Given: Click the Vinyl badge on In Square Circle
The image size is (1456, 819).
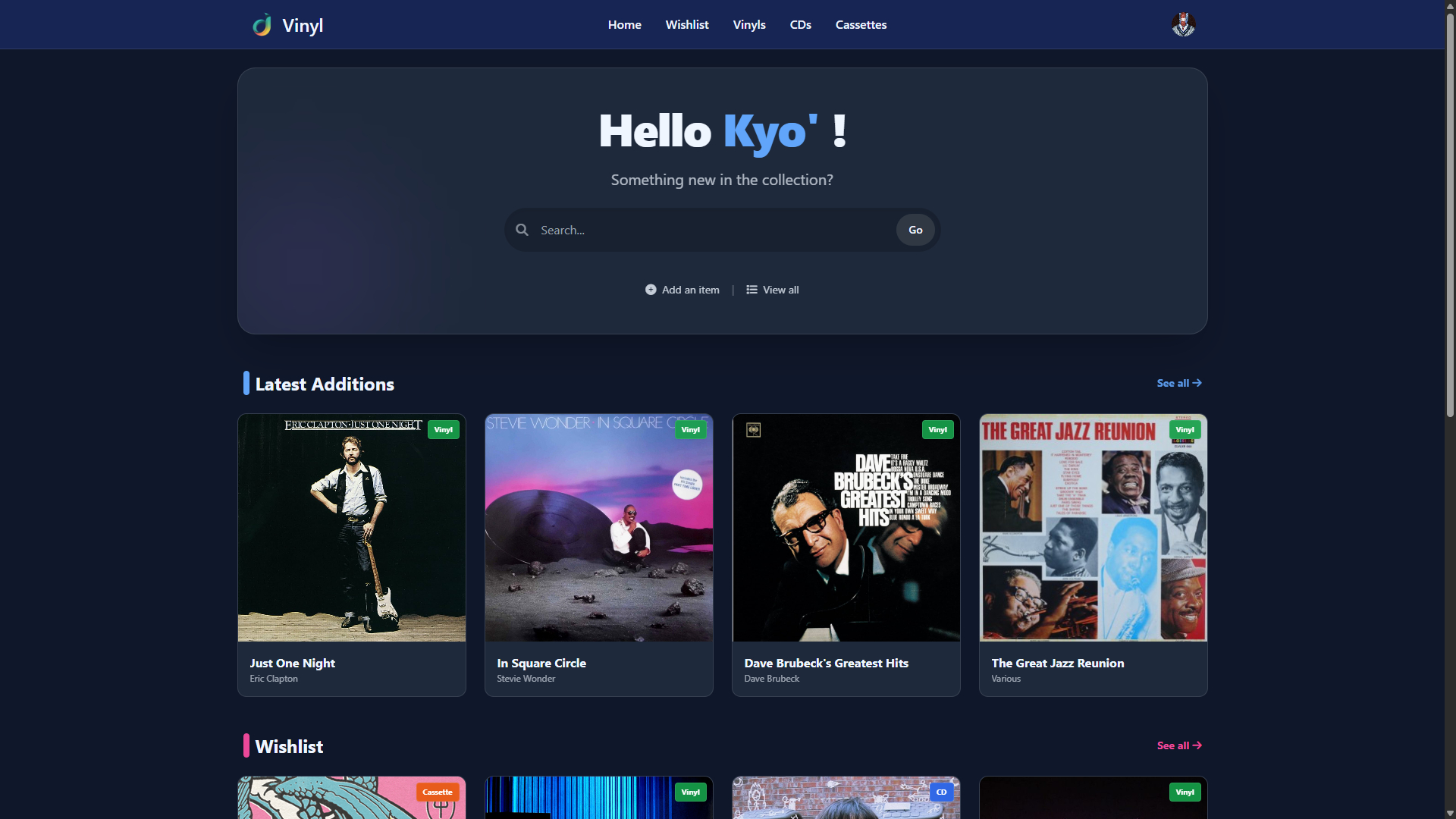Looking at the screenshot, I should [691, 430].
